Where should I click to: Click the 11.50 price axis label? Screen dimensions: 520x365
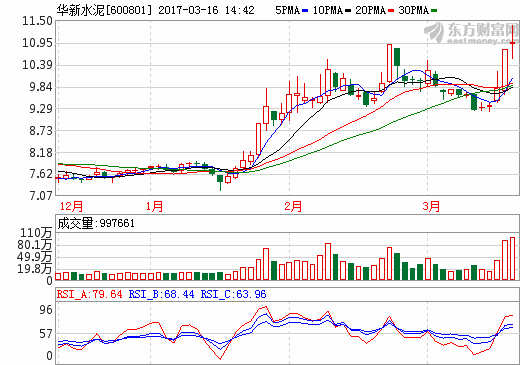point(37,21)
